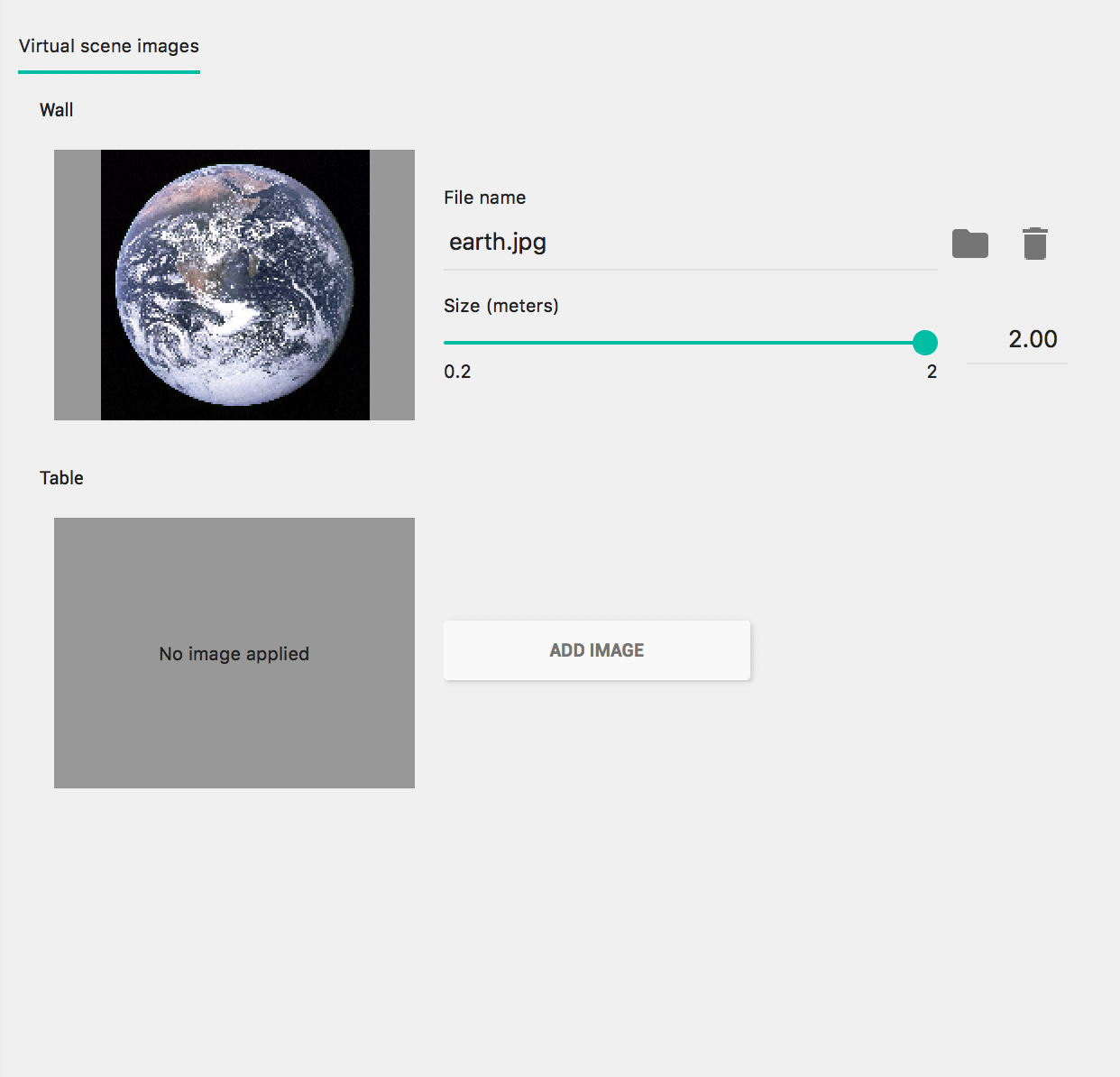The width and height of the screenshot is (1120, 1077).
Task: Click the 'File name' label
Action: point(484,198)
